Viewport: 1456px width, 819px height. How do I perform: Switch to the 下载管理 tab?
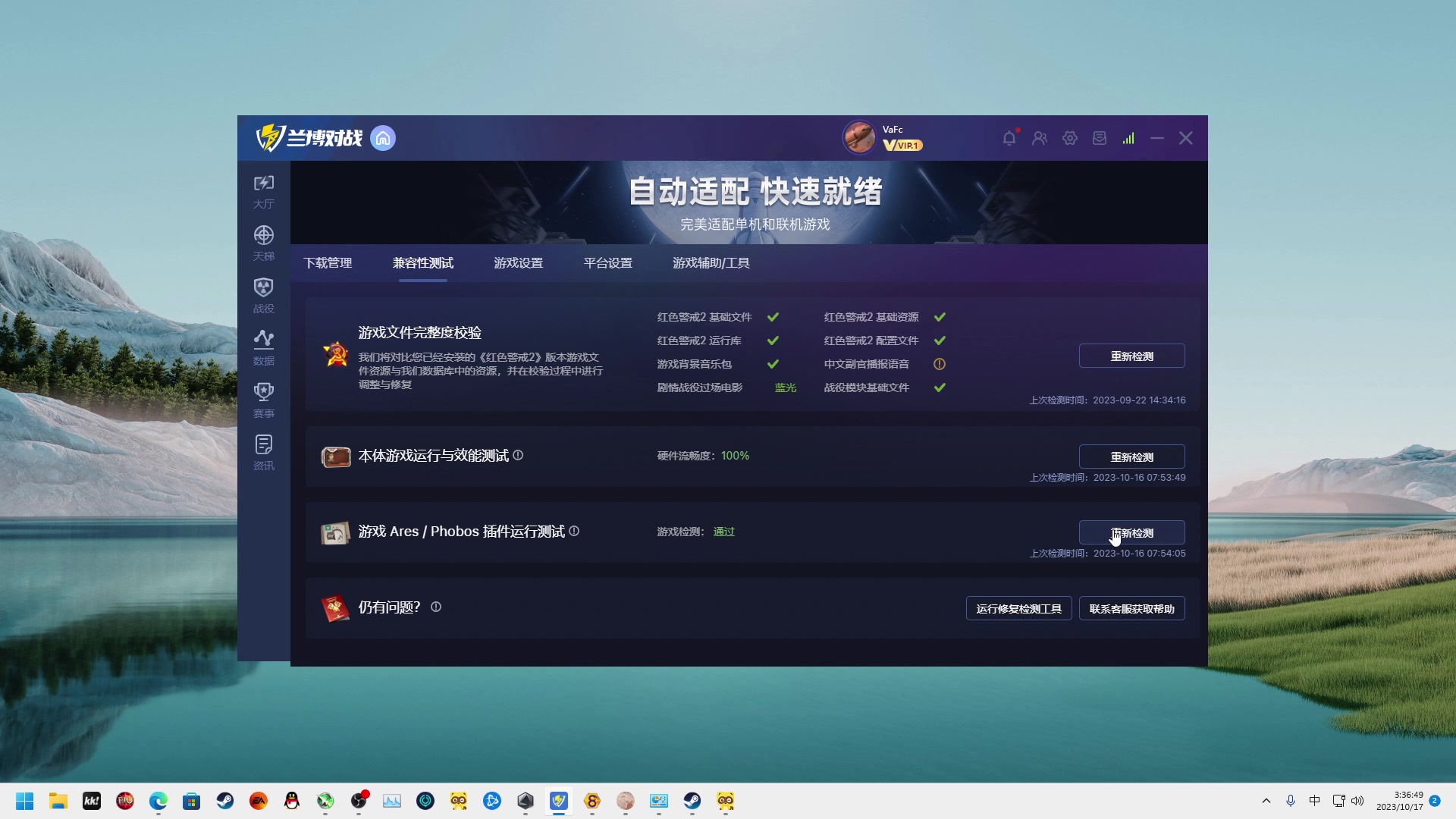[x=328, y=263]
